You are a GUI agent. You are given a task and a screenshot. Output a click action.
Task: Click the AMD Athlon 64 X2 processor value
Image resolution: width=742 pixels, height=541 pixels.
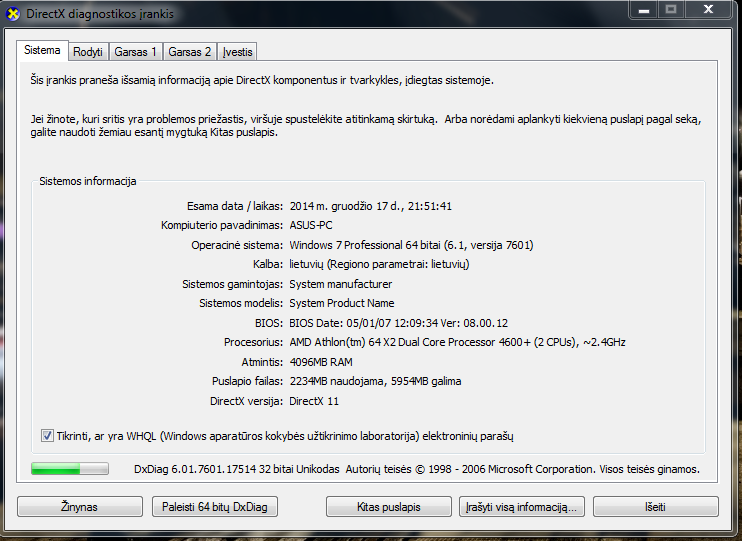457,342
